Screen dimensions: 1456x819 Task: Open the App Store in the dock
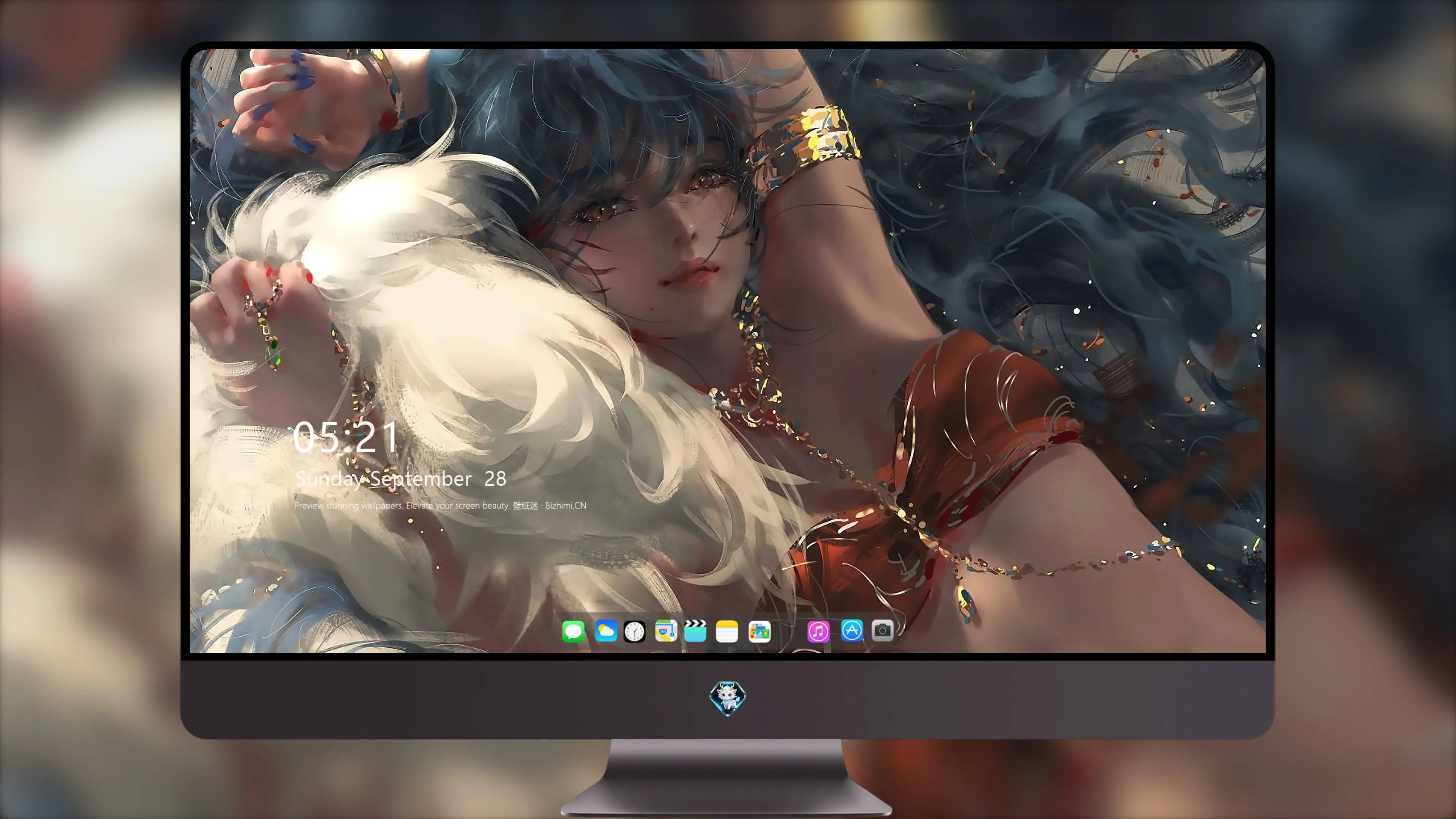click(852, 630)
